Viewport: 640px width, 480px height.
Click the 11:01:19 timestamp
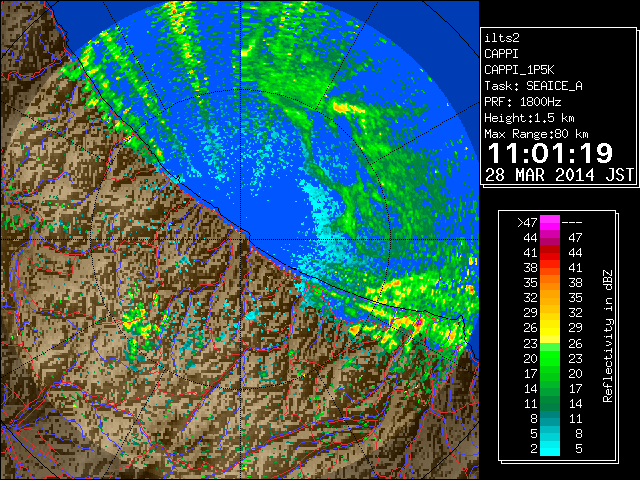[x=550, y=153]
